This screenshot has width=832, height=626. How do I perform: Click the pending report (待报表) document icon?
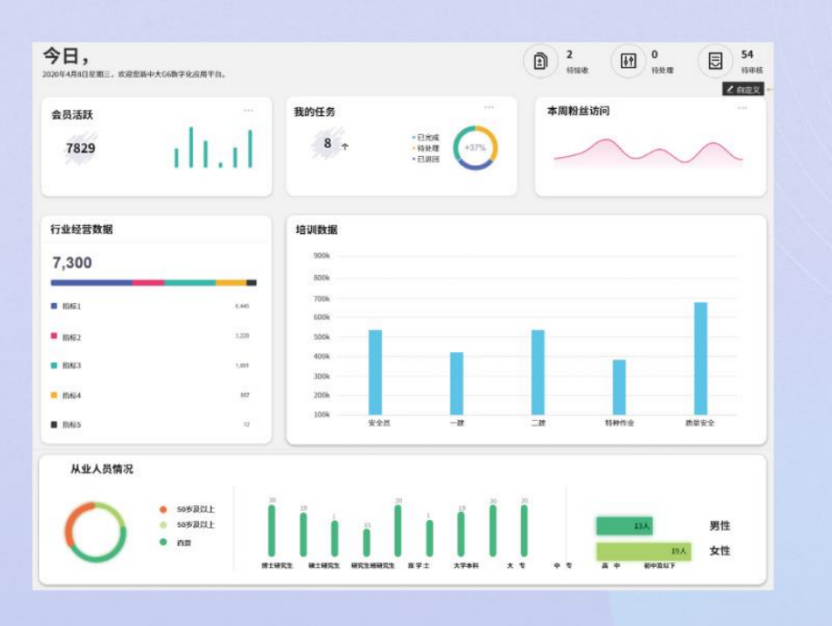[540, 61]
